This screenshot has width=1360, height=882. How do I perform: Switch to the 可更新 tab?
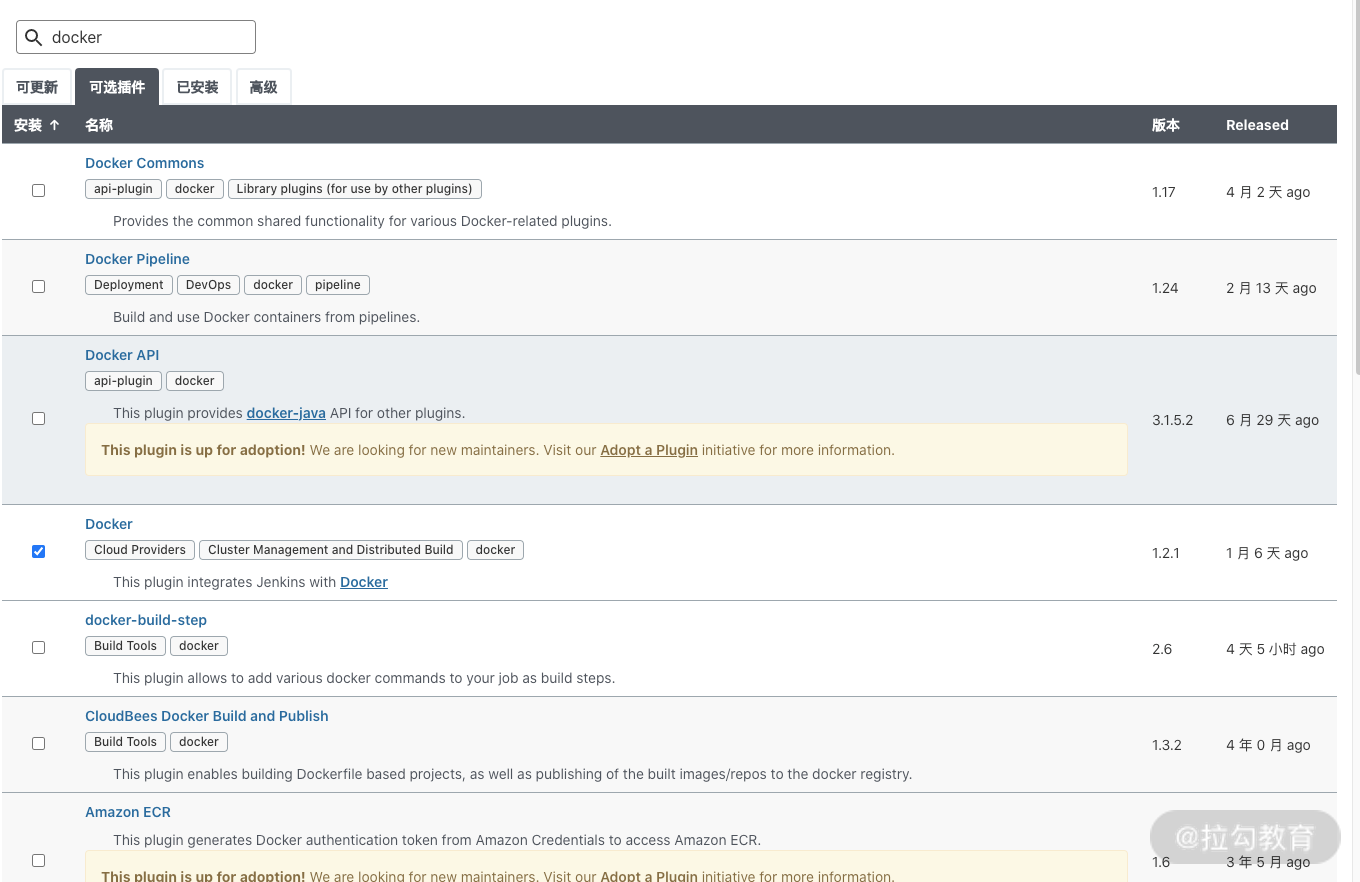pos(37,87)
